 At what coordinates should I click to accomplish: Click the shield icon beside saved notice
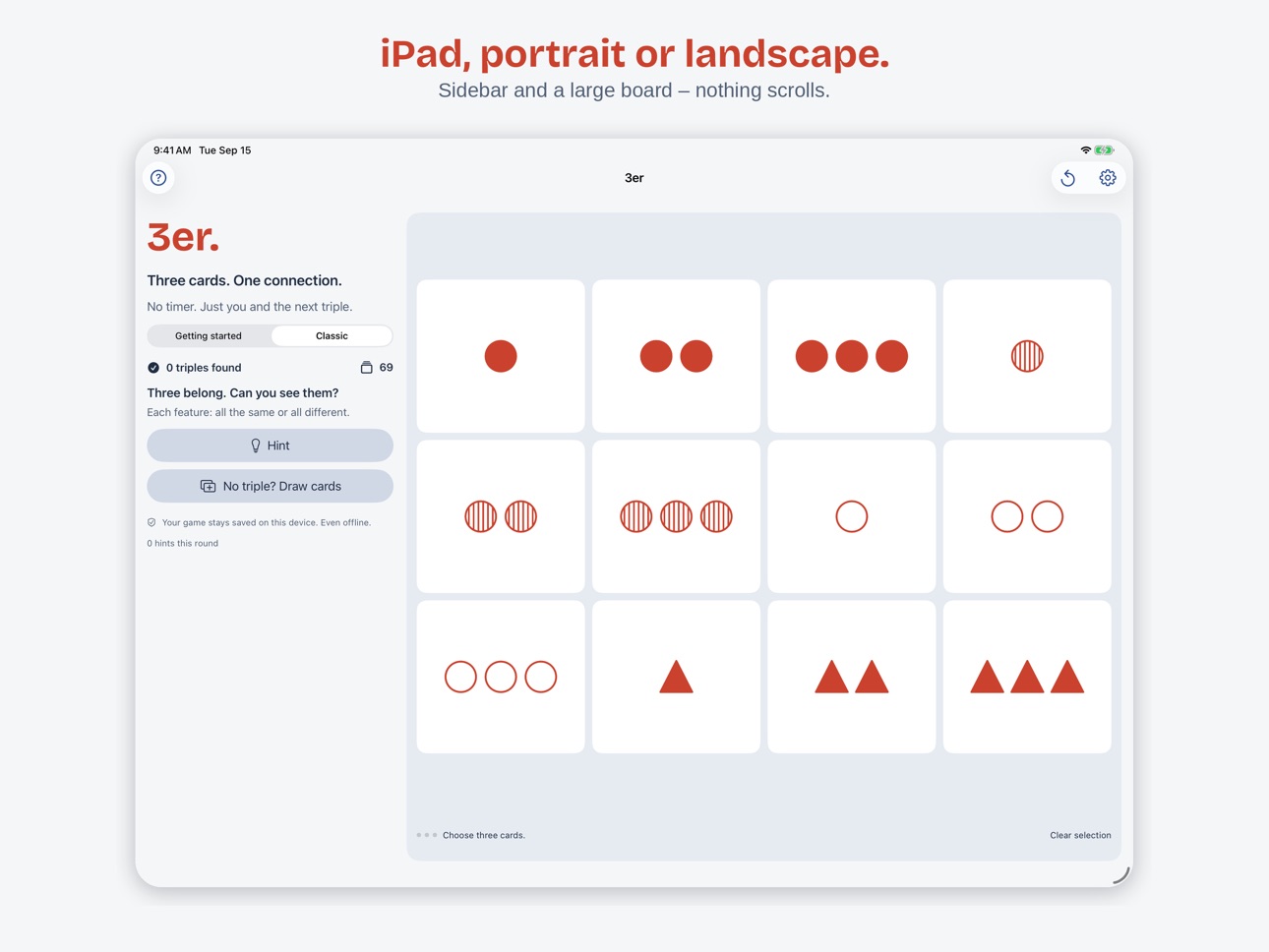(151, 522)
